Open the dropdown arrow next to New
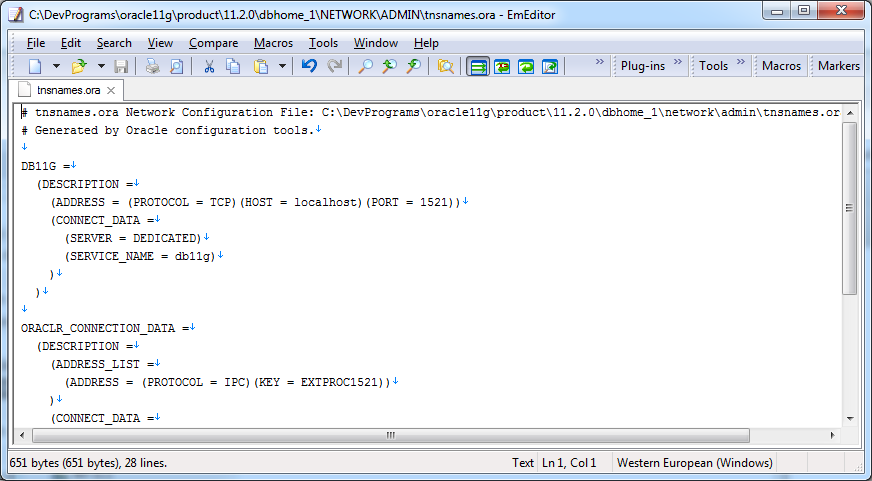This screenshot has height=481, width=872. [x=56, y=66]
